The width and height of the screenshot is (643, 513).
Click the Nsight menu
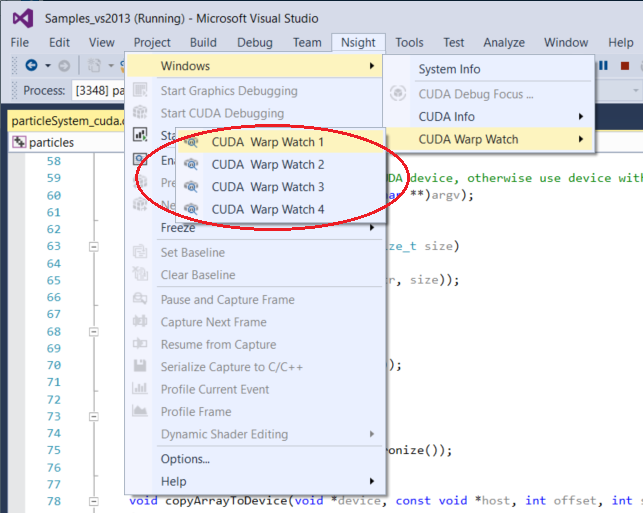pos(358,42)
